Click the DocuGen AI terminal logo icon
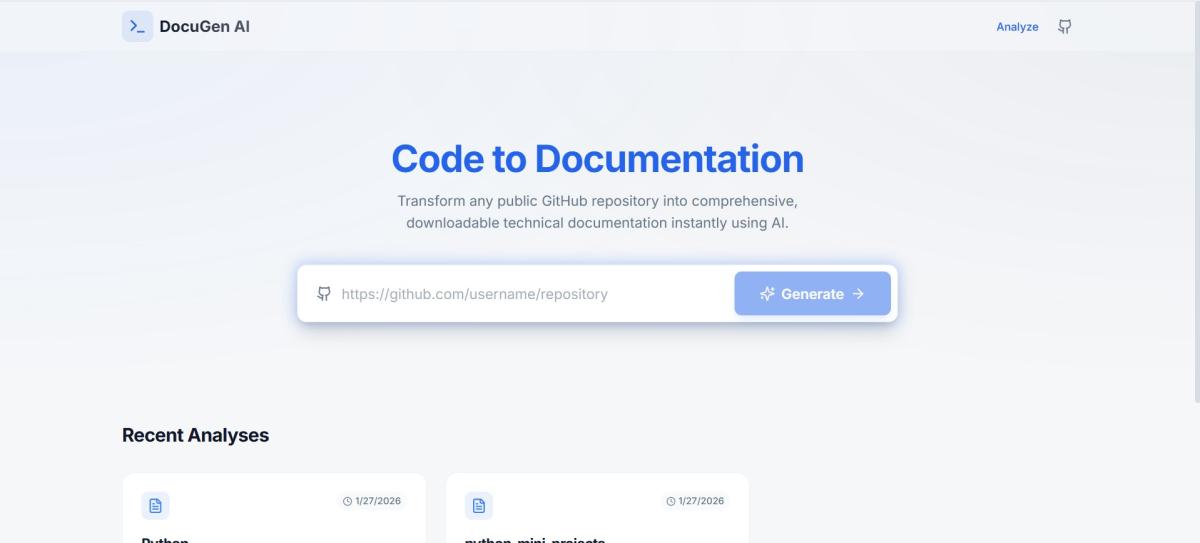Screen dimensions: 1200x543 point(137,27)
